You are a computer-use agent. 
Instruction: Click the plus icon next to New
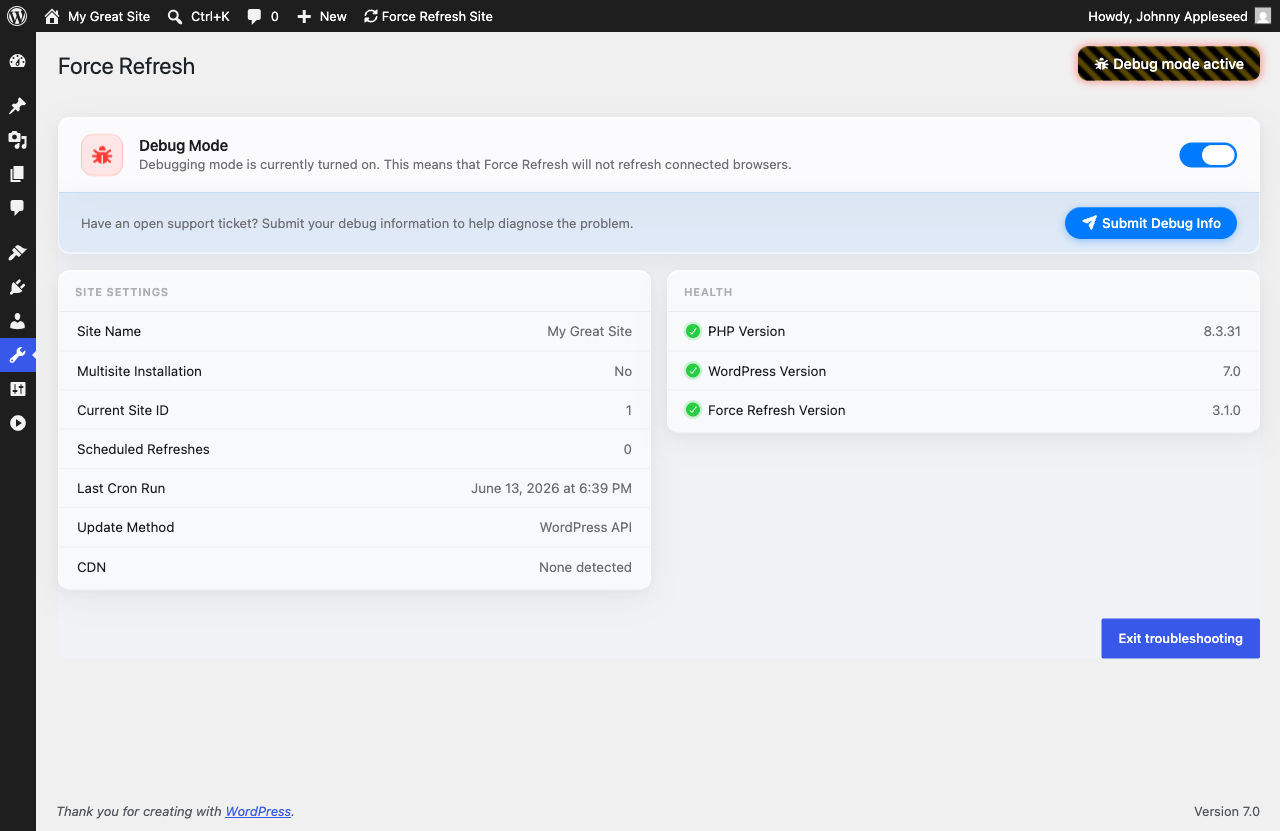coord(305,16)
